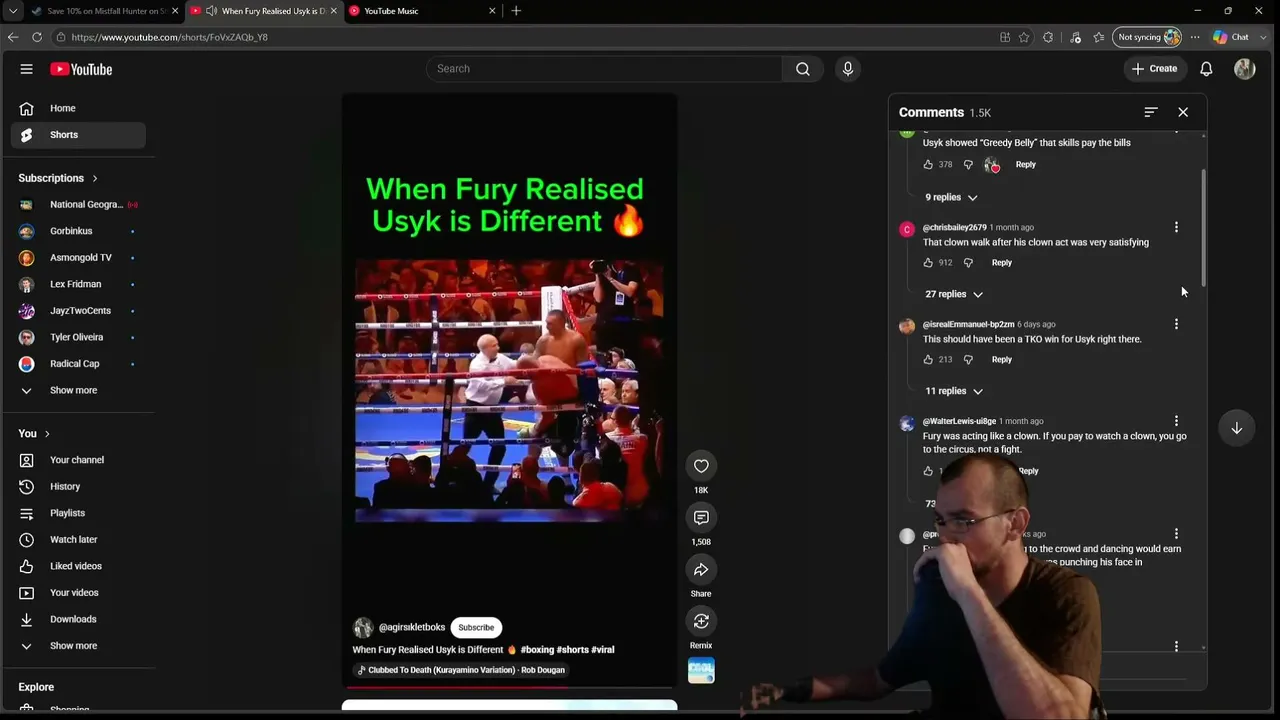The image size is (1280, 720).
Task: Dislike the "Greedy Belly" comment
Action: (x=968, y=165)
